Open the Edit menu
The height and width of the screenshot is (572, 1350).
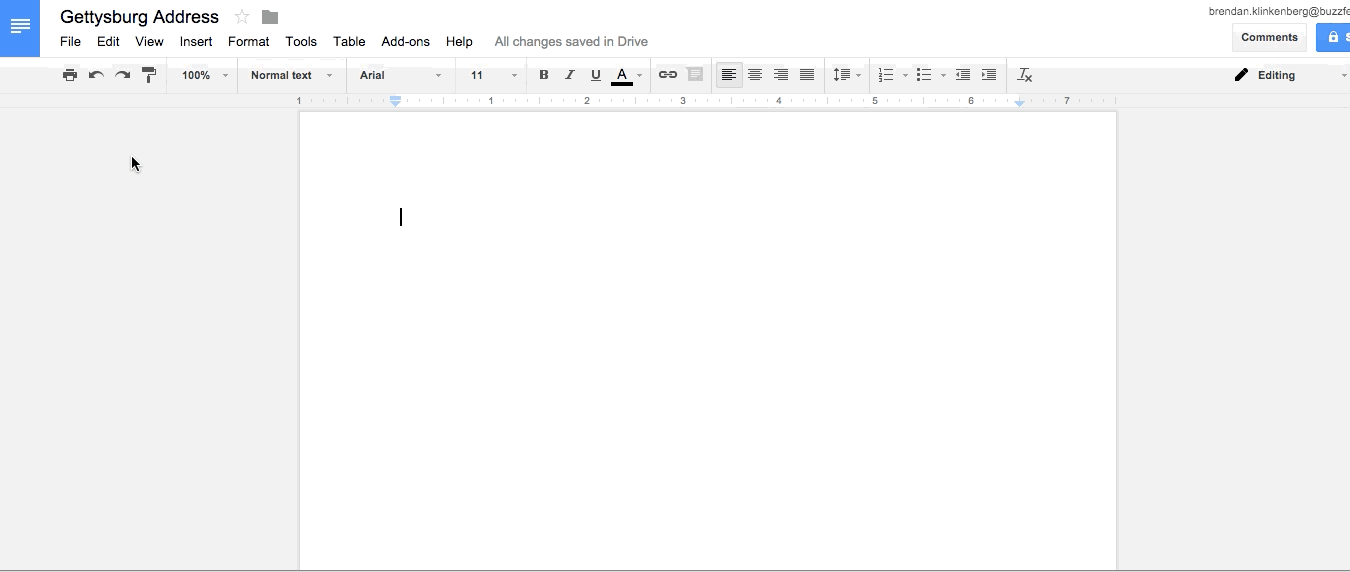[108, 42]
